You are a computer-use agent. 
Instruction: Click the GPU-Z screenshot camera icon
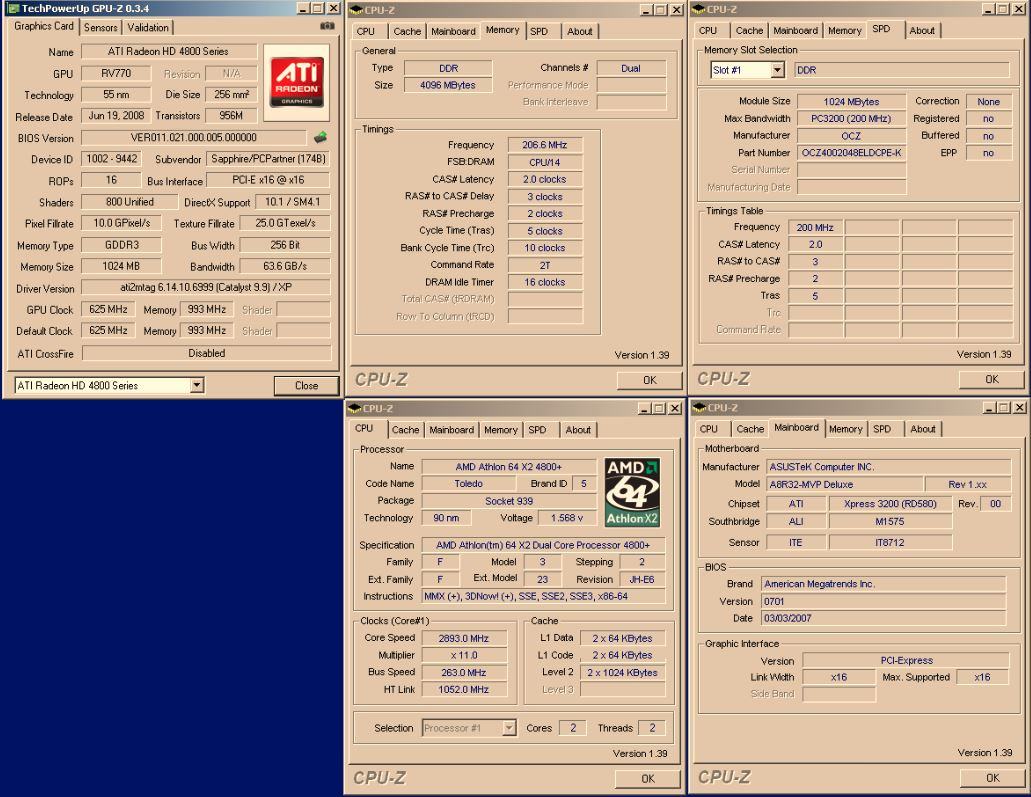pyautogui.click(x=327, y=26)
